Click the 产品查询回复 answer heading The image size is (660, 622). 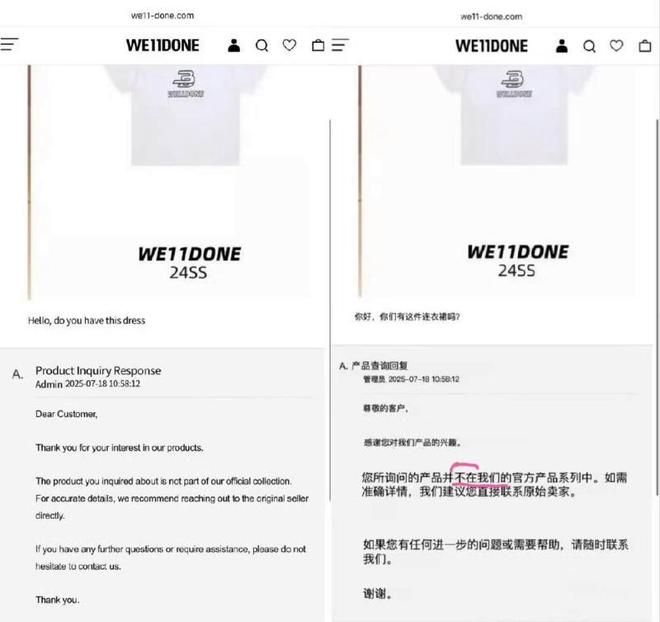click(x=380, y=366)
